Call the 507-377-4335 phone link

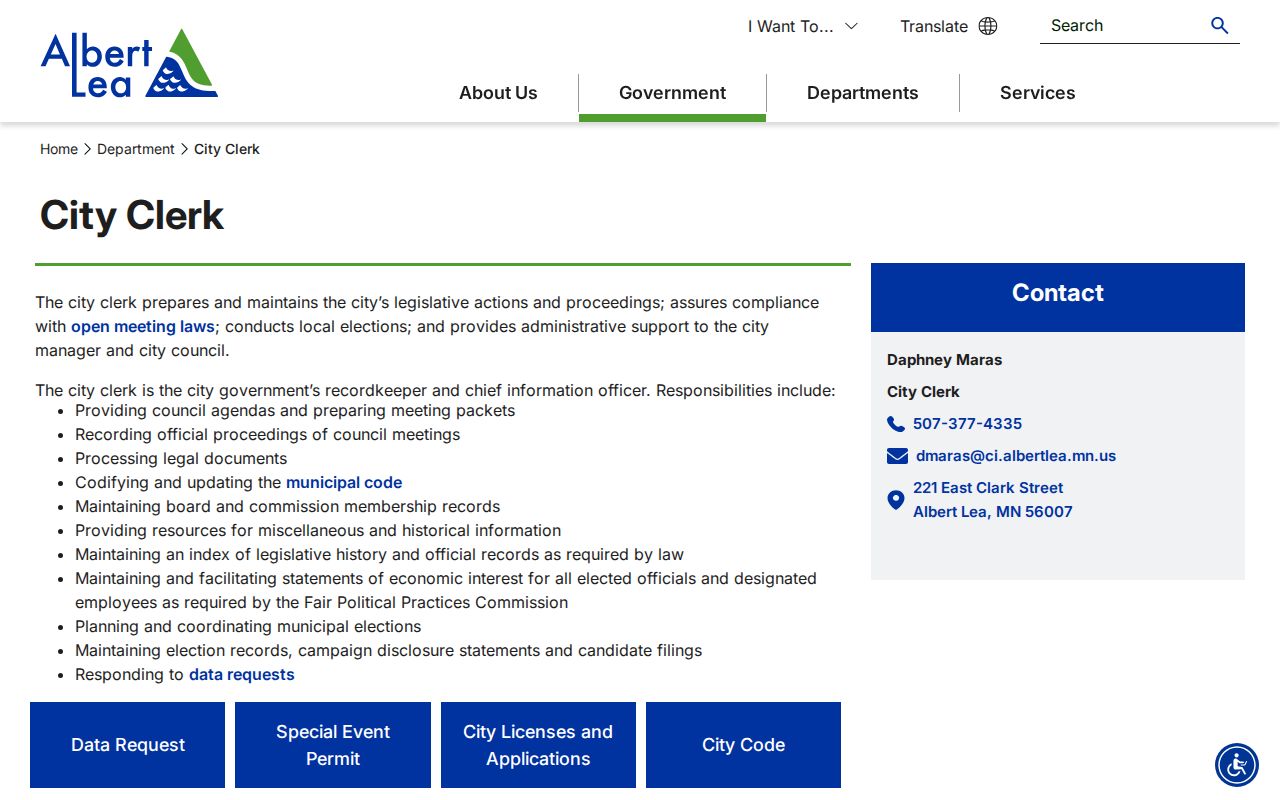967,424
